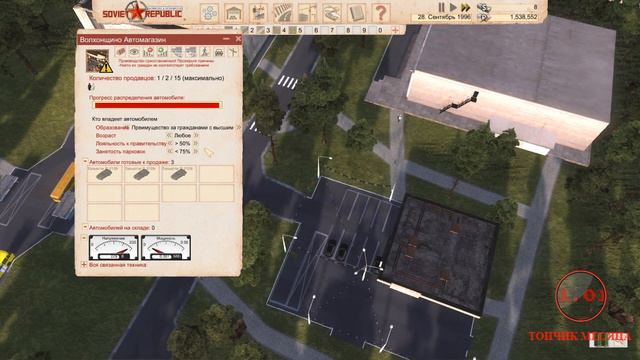
Task: Click the first blue connection lines icon
Action: 177,52
